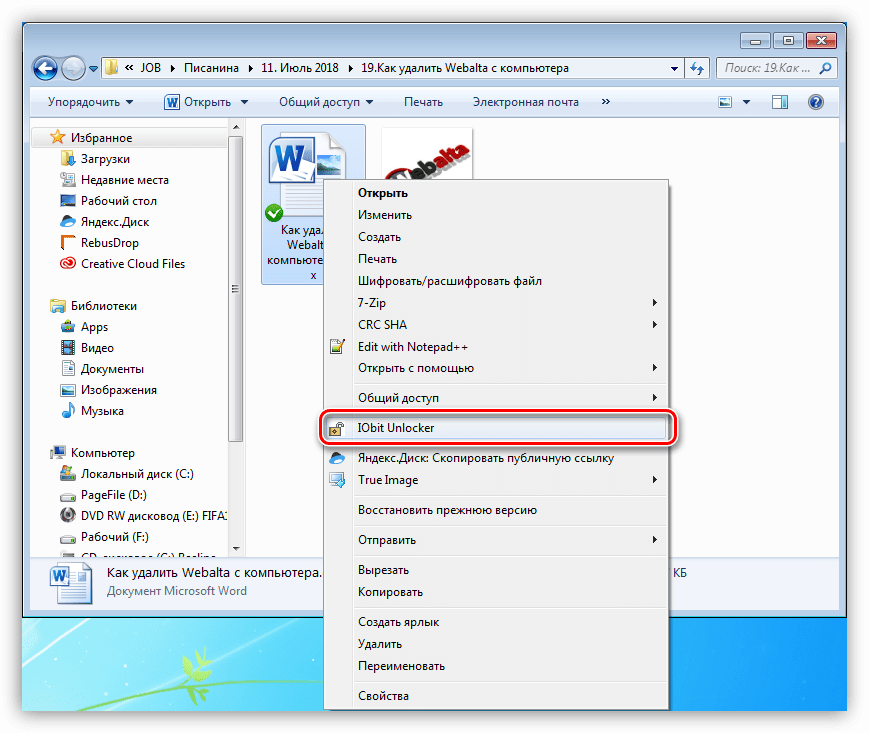Choose Печать in the context menu

377,259
